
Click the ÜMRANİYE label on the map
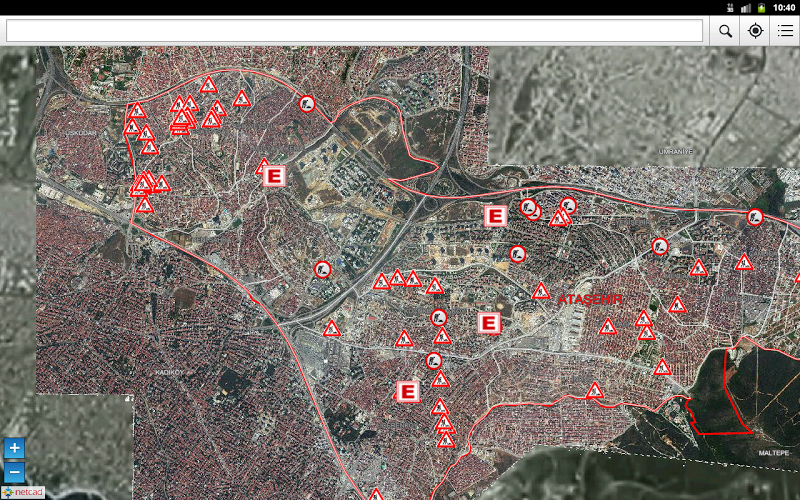pos(675,151)
